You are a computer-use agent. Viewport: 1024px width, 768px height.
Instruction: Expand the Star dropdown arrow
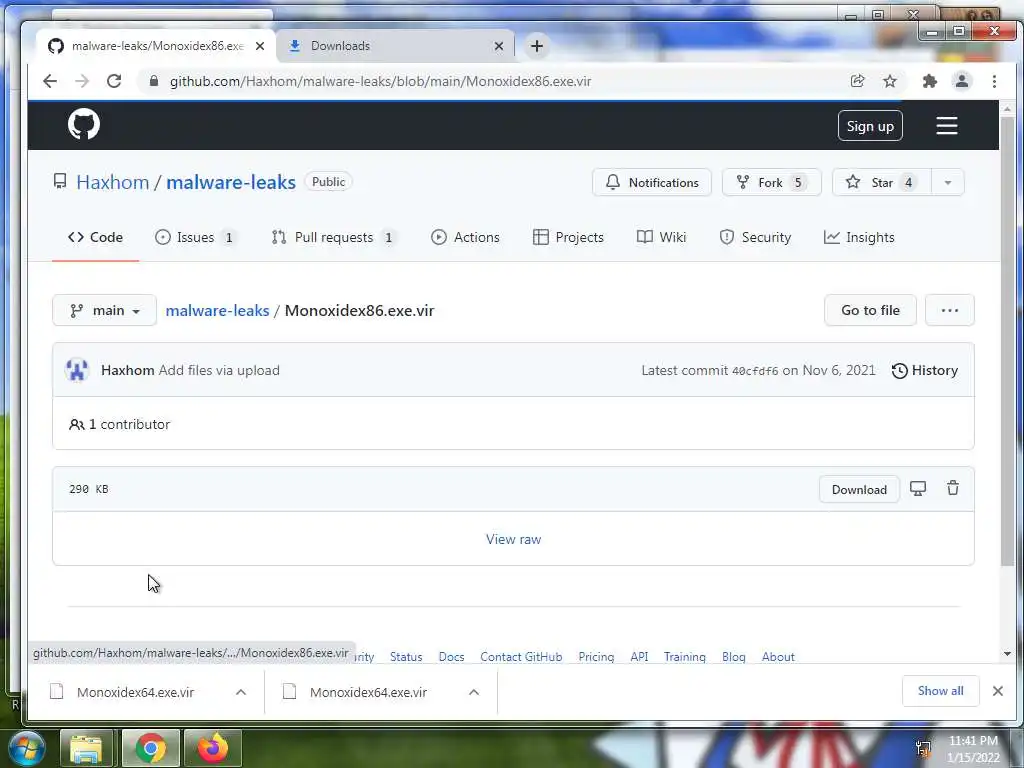pyautogui.click(x=948, y=182)
